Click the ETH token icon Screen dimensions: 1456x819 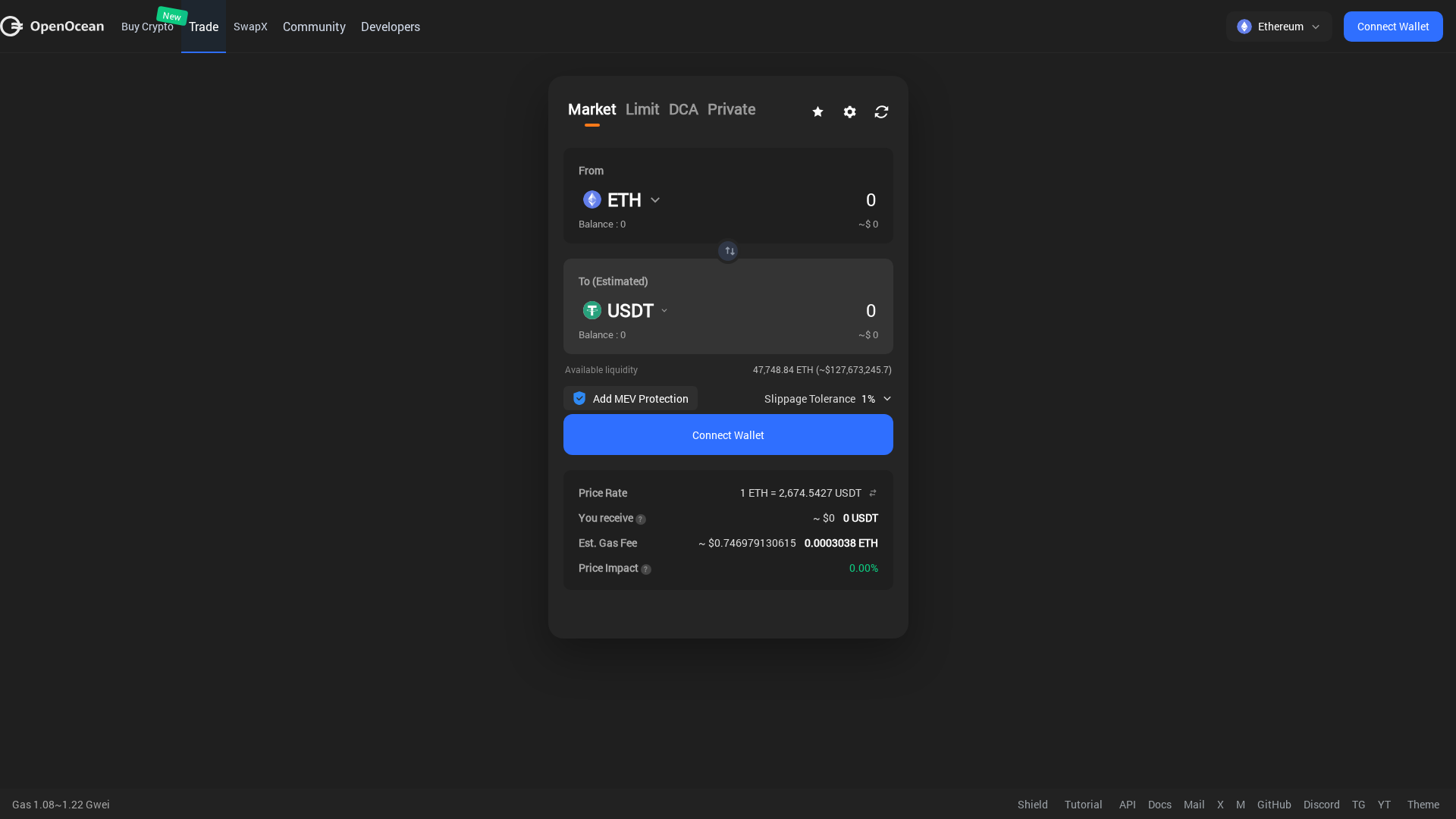point(592,199)
